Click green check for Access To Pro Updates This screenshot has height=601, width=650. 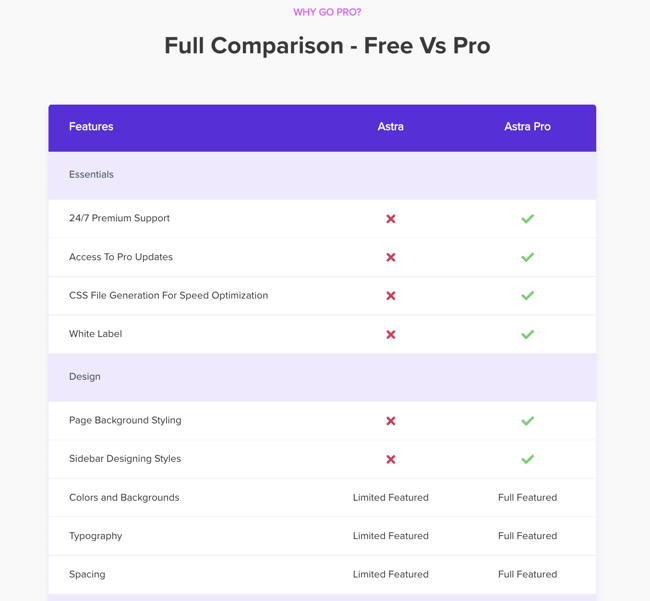527,257
